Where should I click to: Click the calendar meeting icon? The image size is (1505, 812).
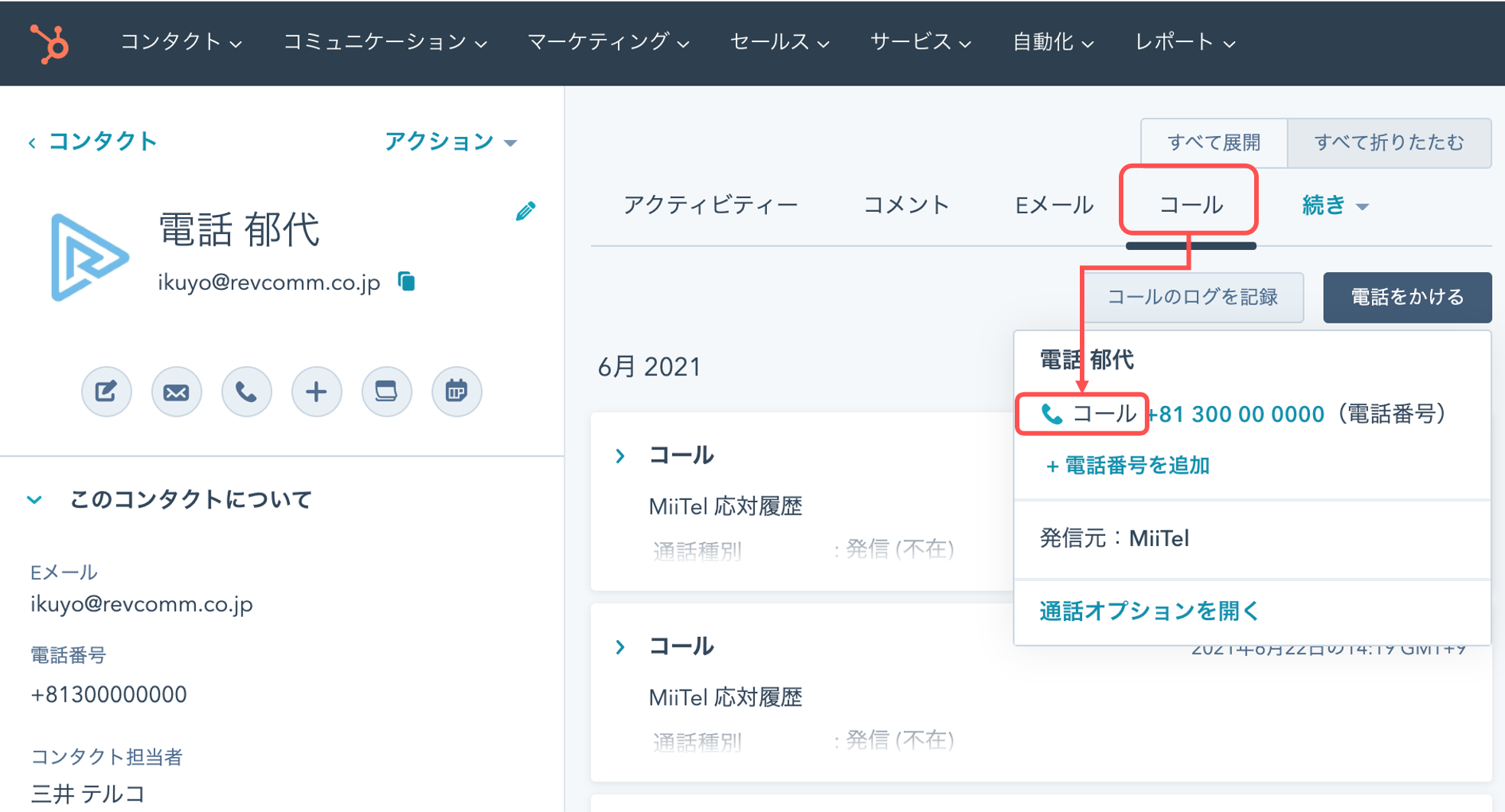click(x=457, y=391)
